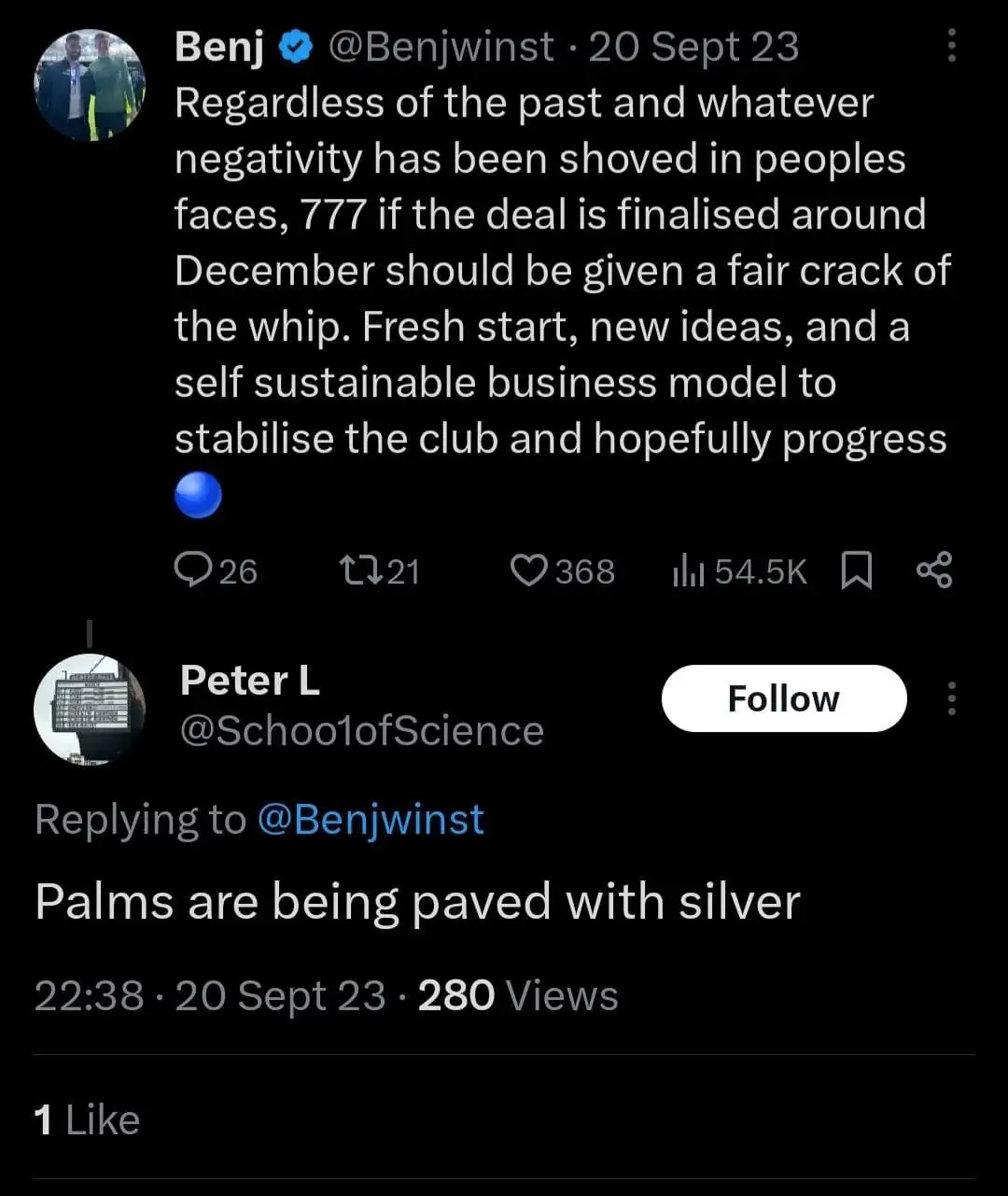Click the Peter L display name
The width and height of the screenshot is (1008, 1196).
[249, 681]
